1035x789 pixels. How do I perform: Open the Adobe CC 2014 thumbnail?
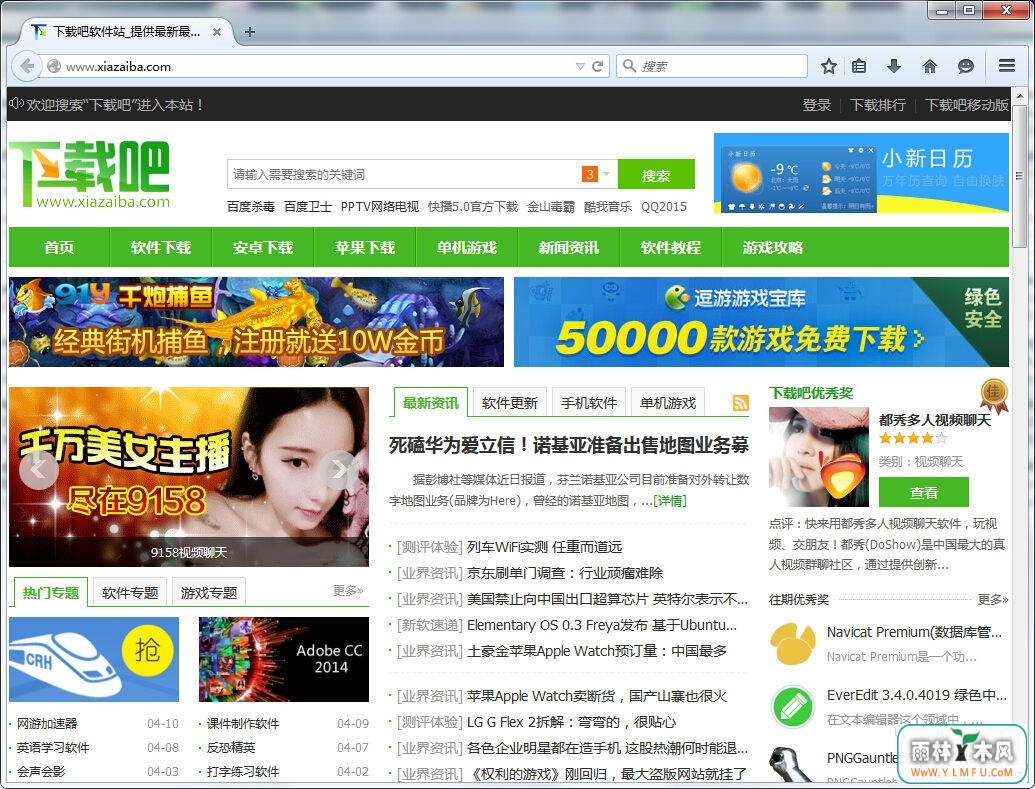coord(284,660)
